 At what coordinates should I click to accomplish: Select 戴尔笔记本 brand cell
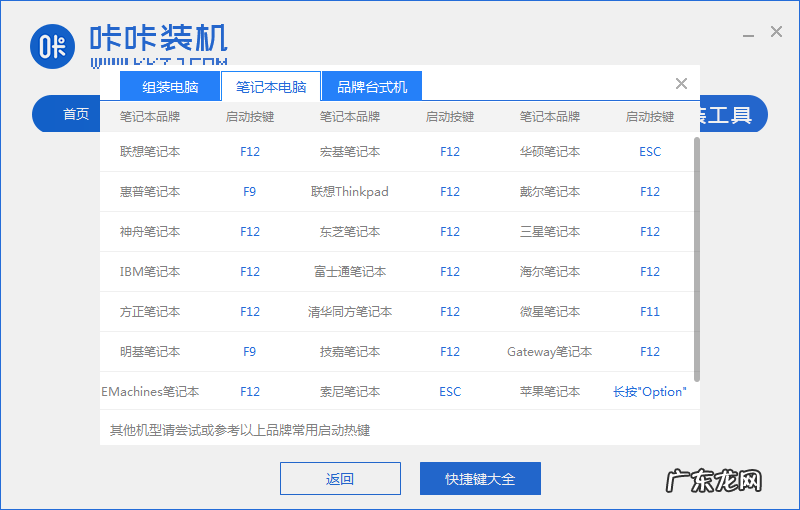click(550, 192)
